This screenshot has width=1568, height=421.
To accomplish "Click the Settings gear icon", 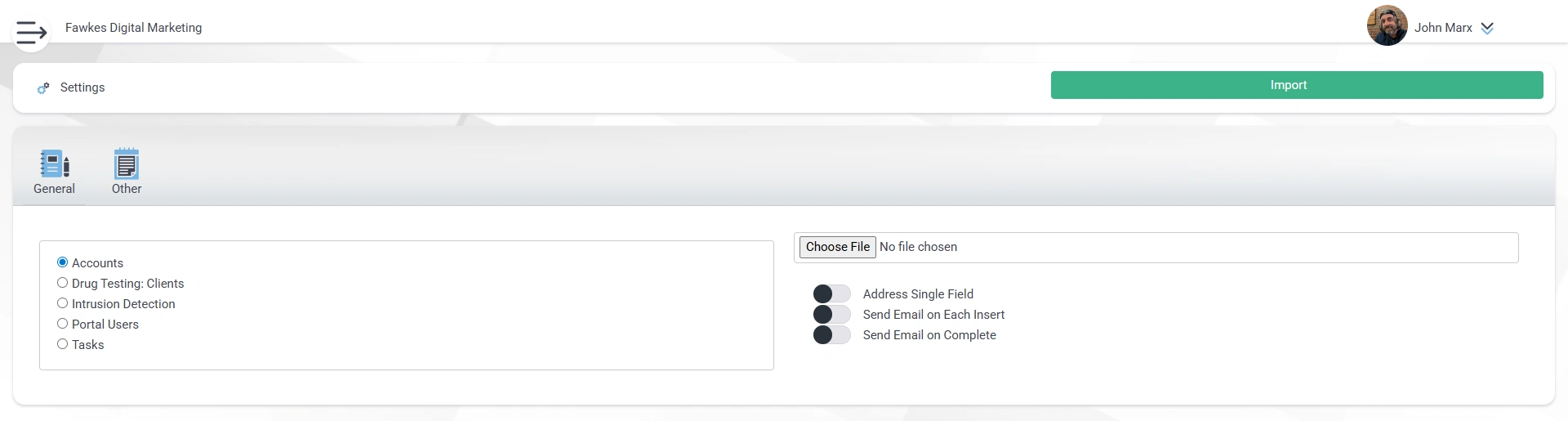I will (x=43, y=88).
